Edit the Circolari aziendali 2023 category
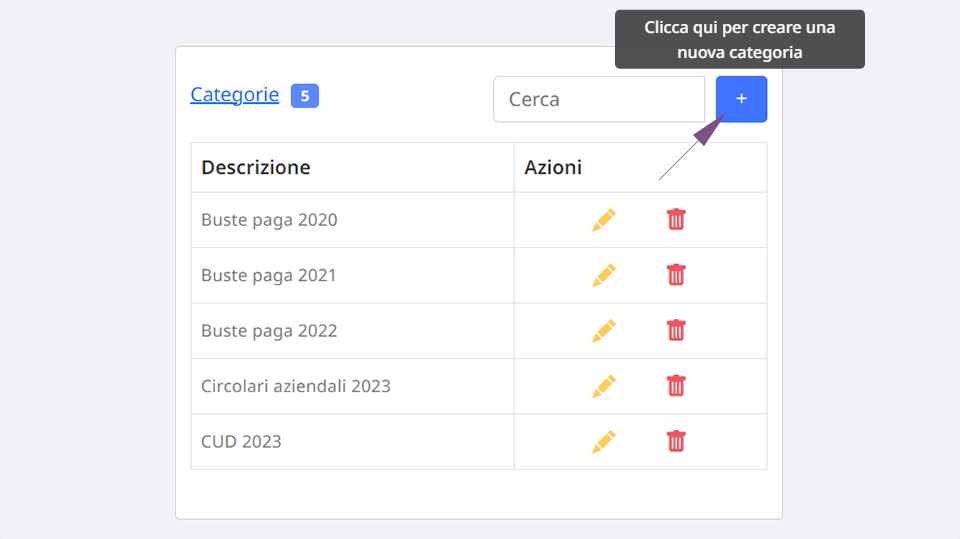The height and width of the screenshot is (539, 960). [604, 386]
